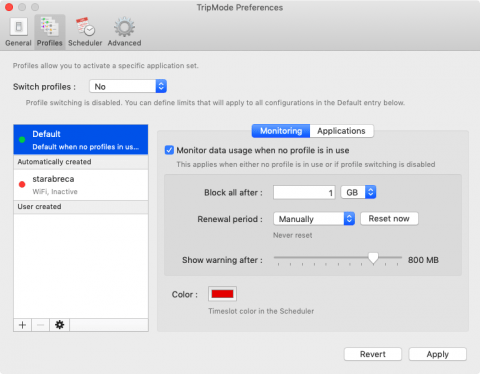Open the Switch profiles dropdown
This screenshot has width=480, height=374.
[128, 86]
